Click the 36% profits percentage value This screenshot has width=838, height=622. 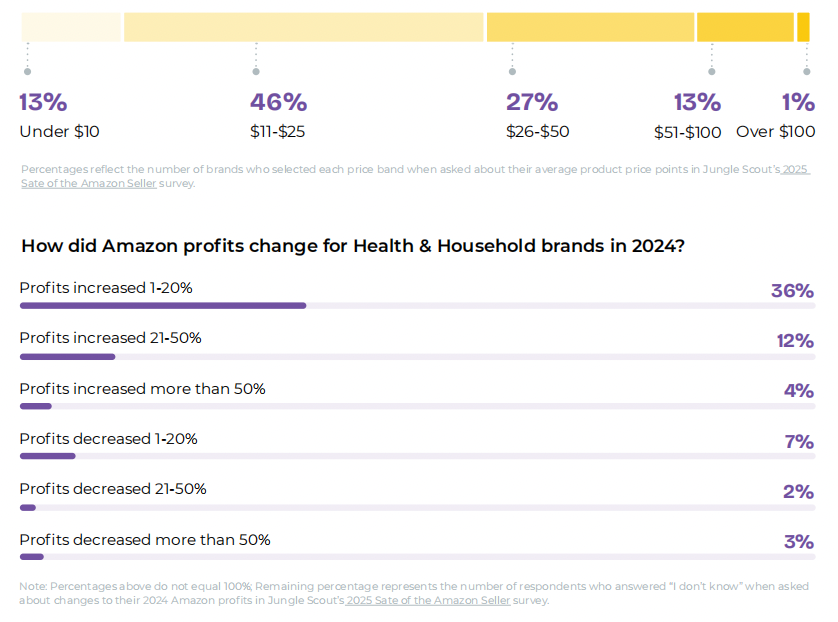tap(792, 291)
